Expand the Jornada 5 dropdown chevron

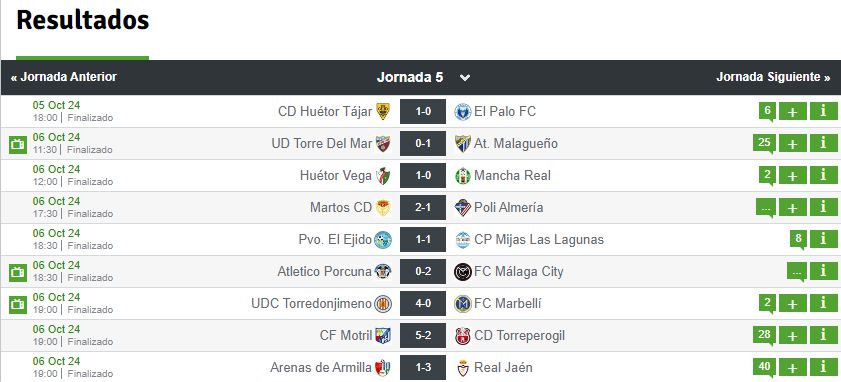tap(465, 78)
